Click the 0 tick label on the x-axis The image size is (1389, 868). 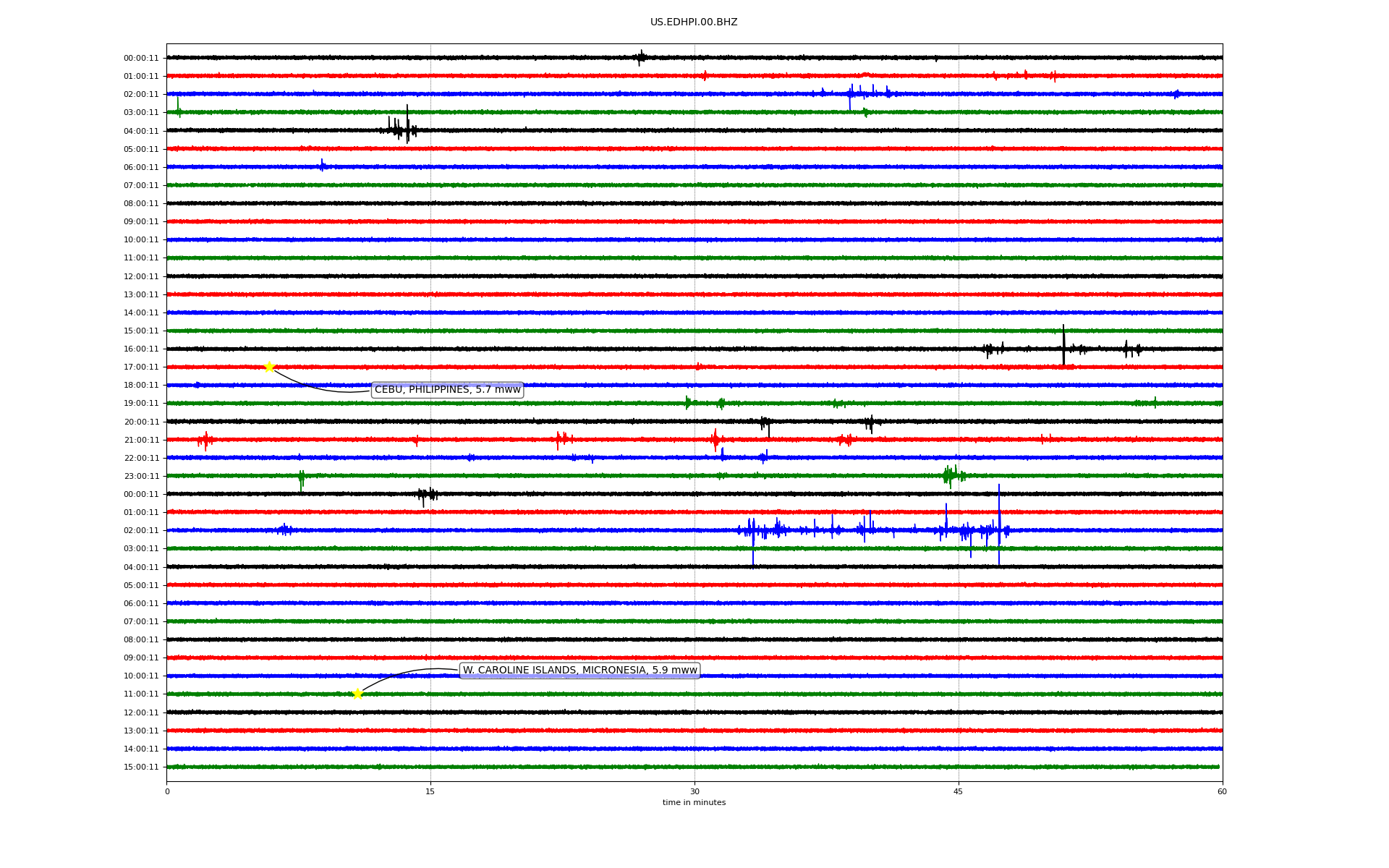pos(167,791)
